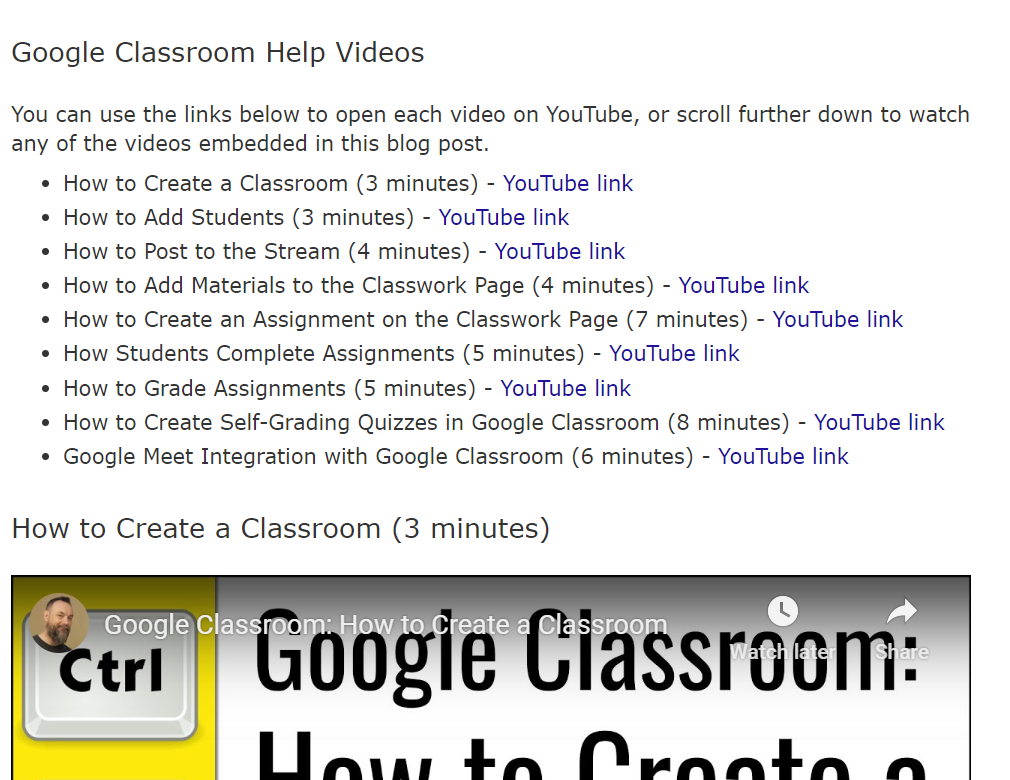Click the Watch later clock icon on video

(783, 611)
